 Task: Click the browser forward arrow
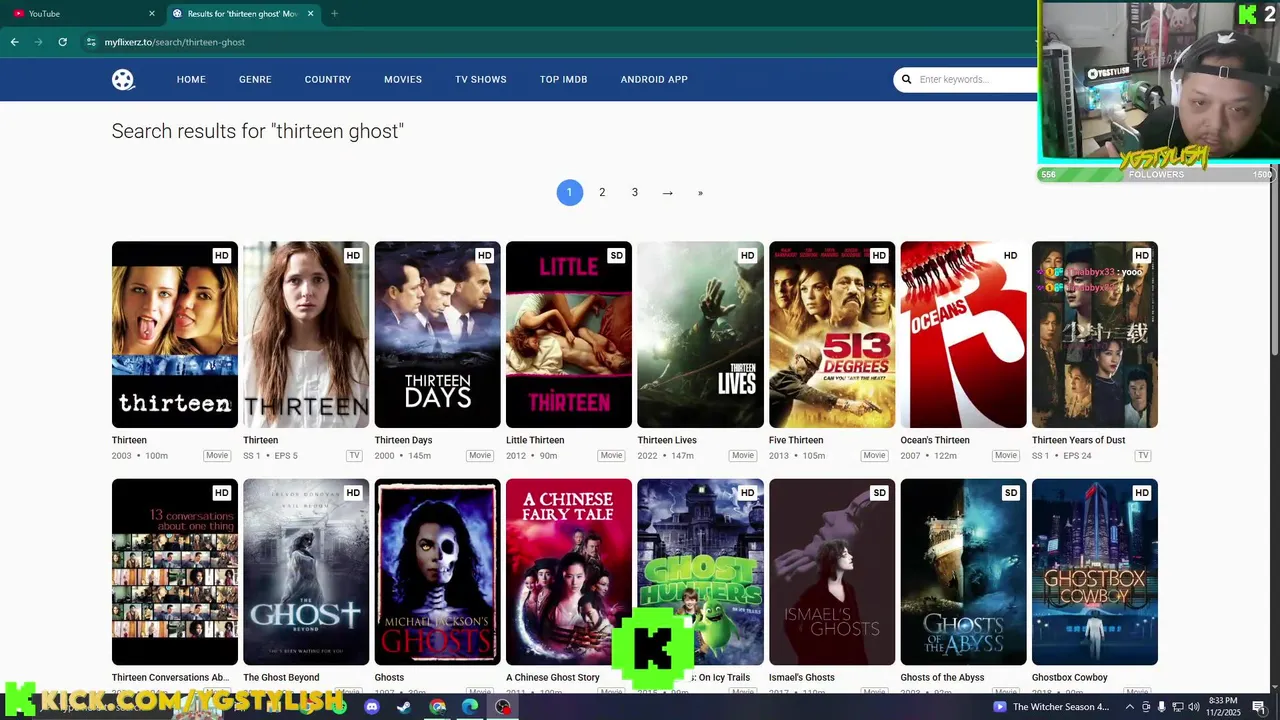pyautogui.click(x=38, y=42)
